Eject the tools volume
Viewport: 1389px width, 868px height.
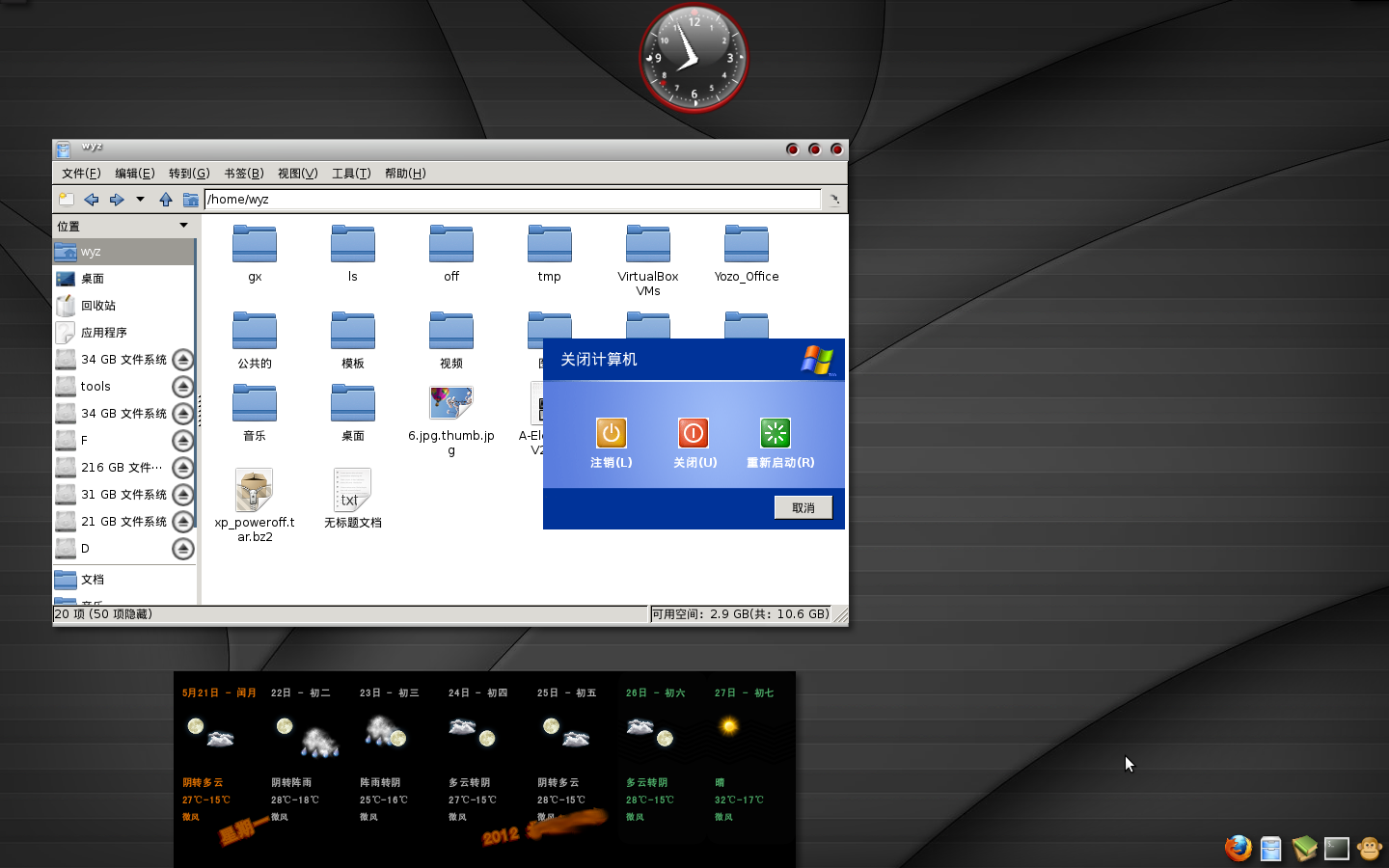(x=183, y=387)
